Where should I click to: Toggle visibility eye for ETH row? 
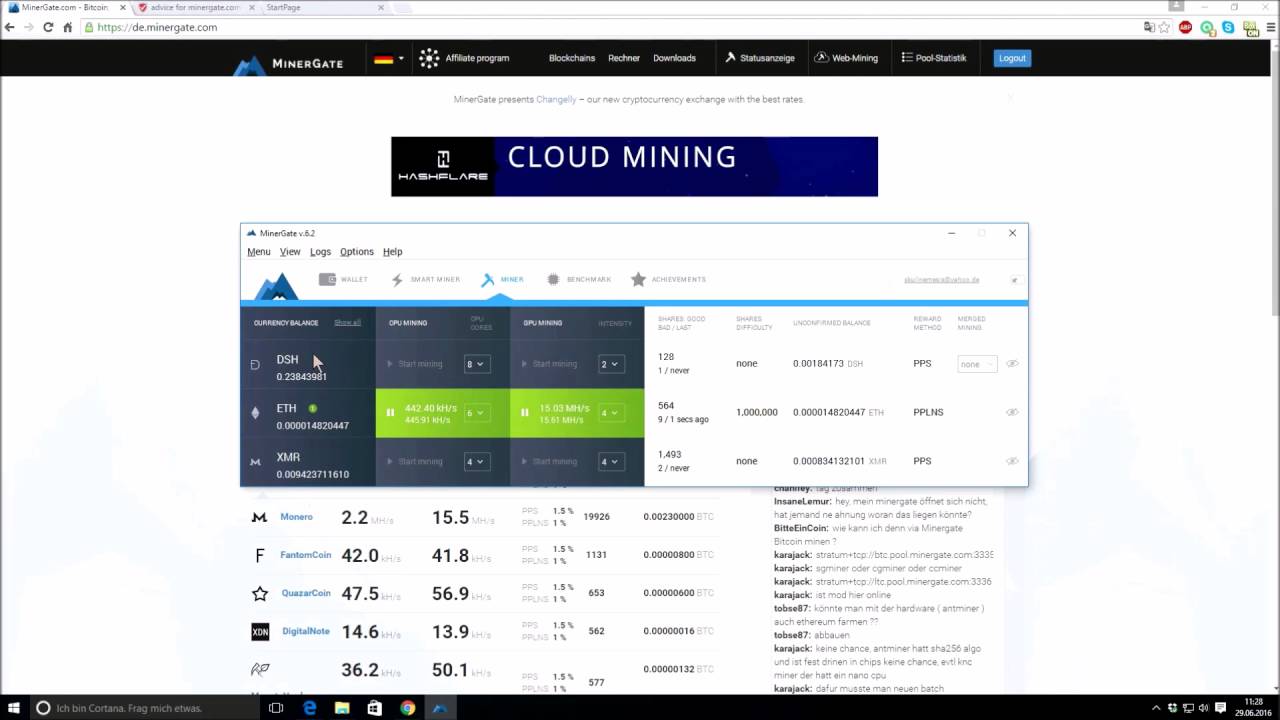pyautogui.click(x=1012, y=412)
